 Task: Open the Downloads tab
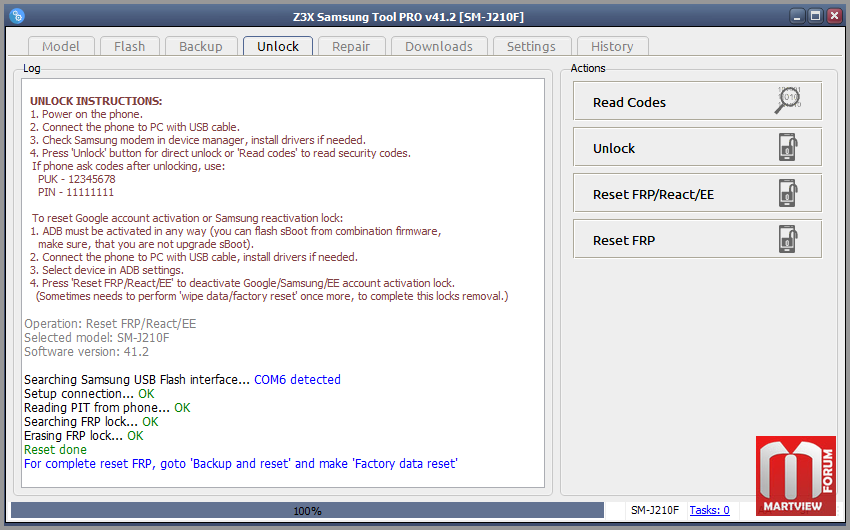tap(439, 47)
